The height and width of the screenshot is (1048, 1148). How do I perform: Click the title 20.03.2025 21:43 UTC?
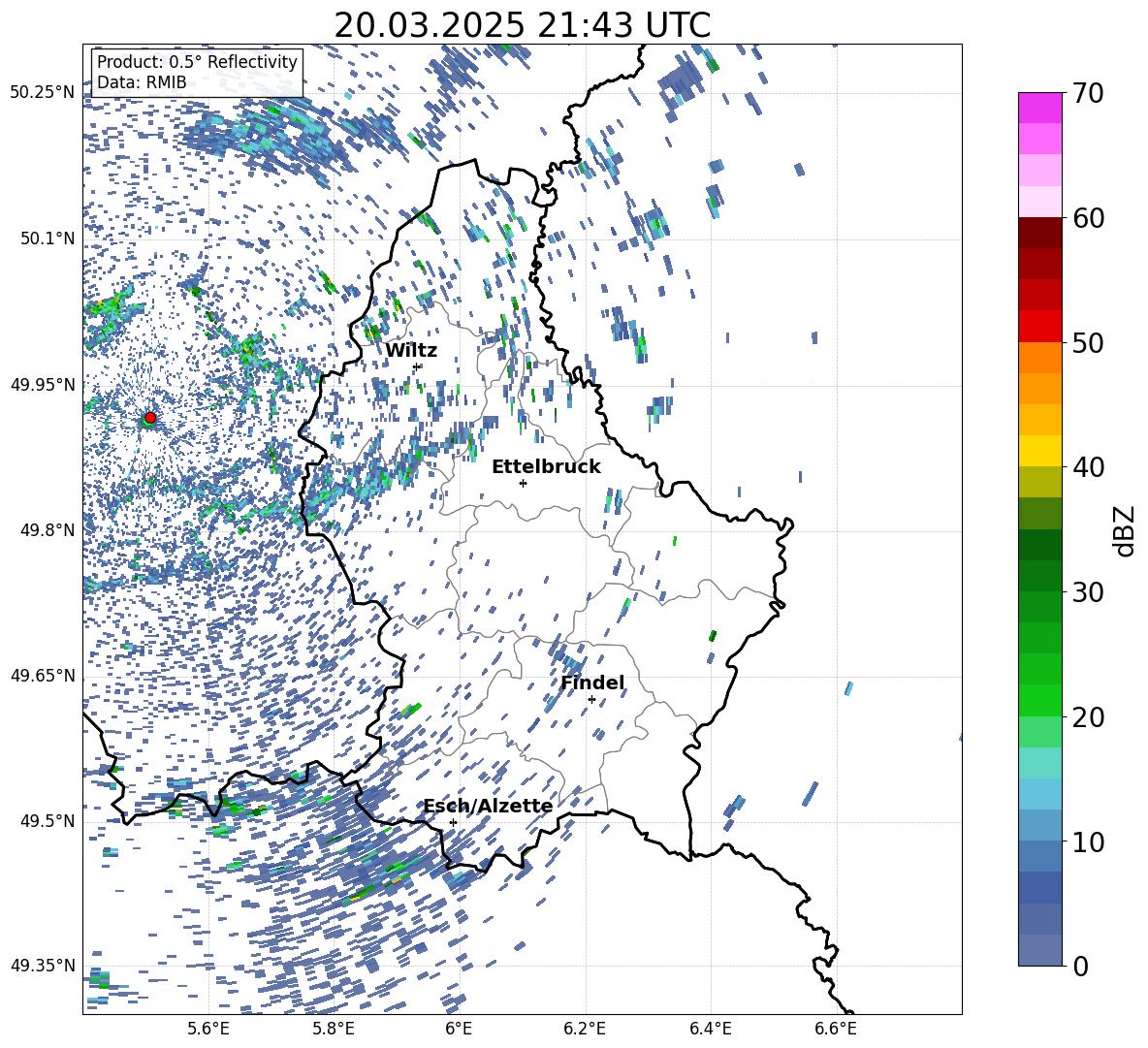[x=523, y=25]
